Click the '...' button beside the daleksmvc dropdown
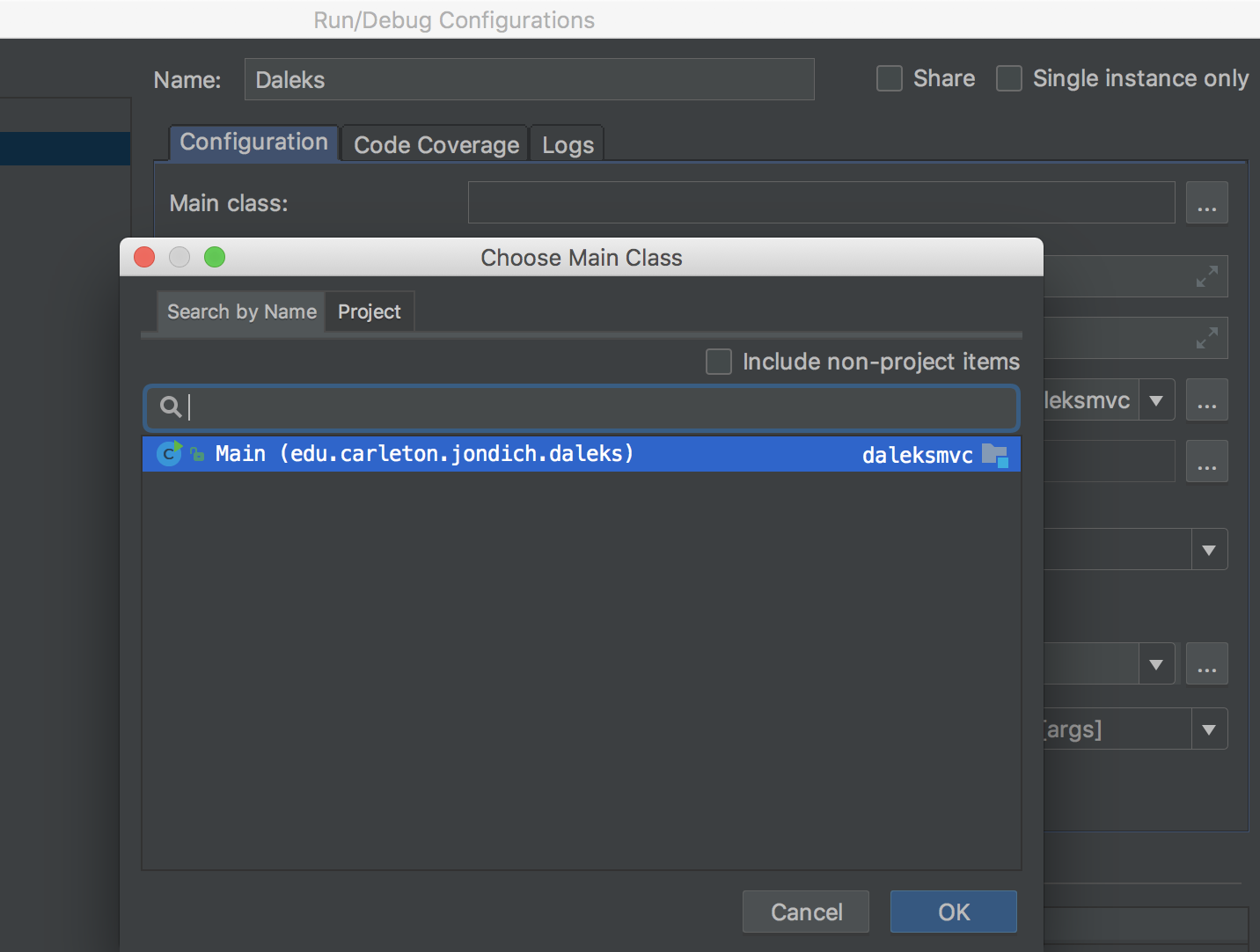The width and height of the screenshot is (1260, 952). pyautogui.click(x=1206, y=400)
